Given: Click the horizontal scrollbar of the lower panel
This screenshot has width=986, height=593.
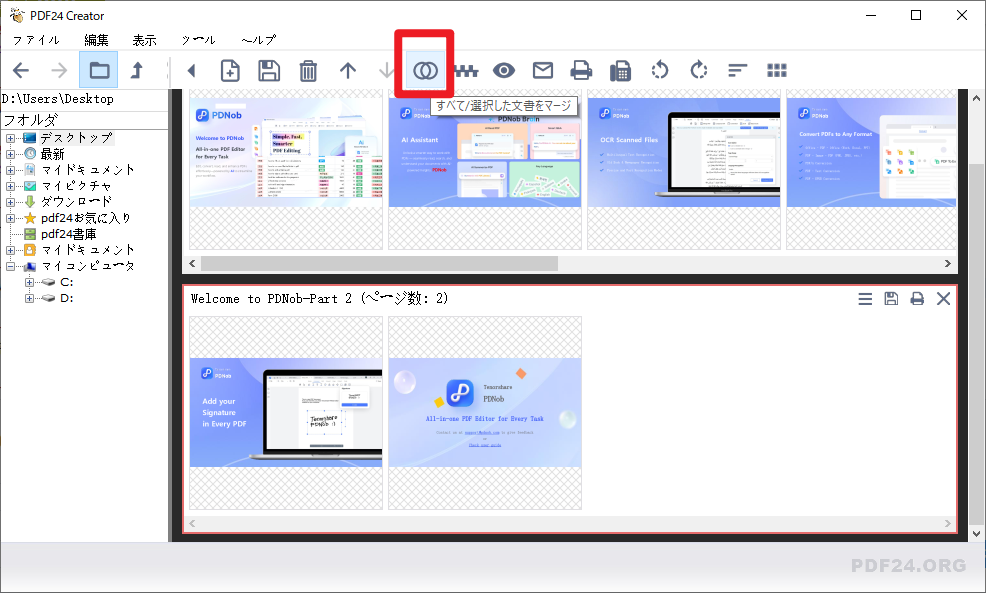Looking at the screenshot, I should pyautogui.click(x=570, y=522).
